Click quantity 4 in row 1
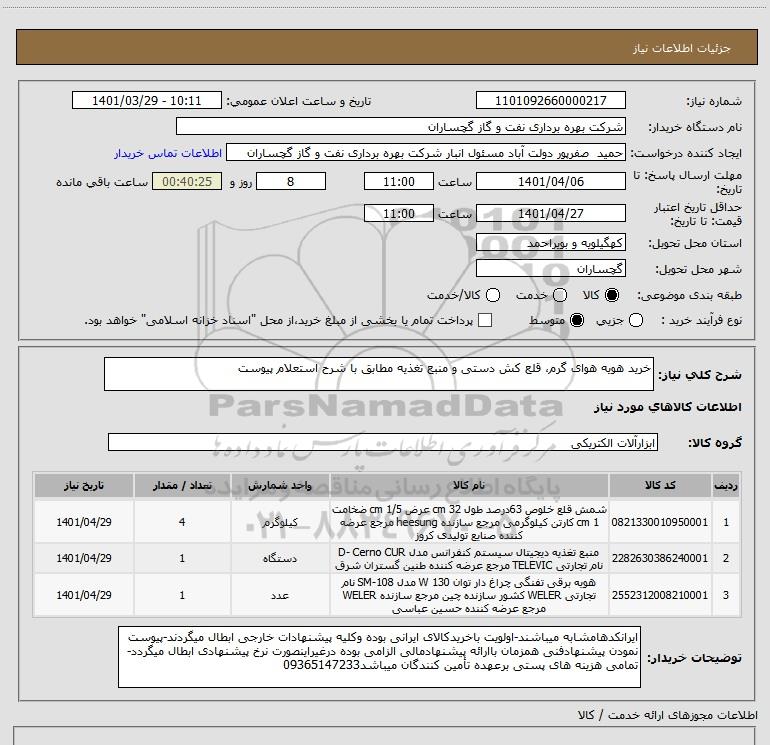Image resolution: width=770 pixels, height=745 pixels. click(x=182, y=522)
